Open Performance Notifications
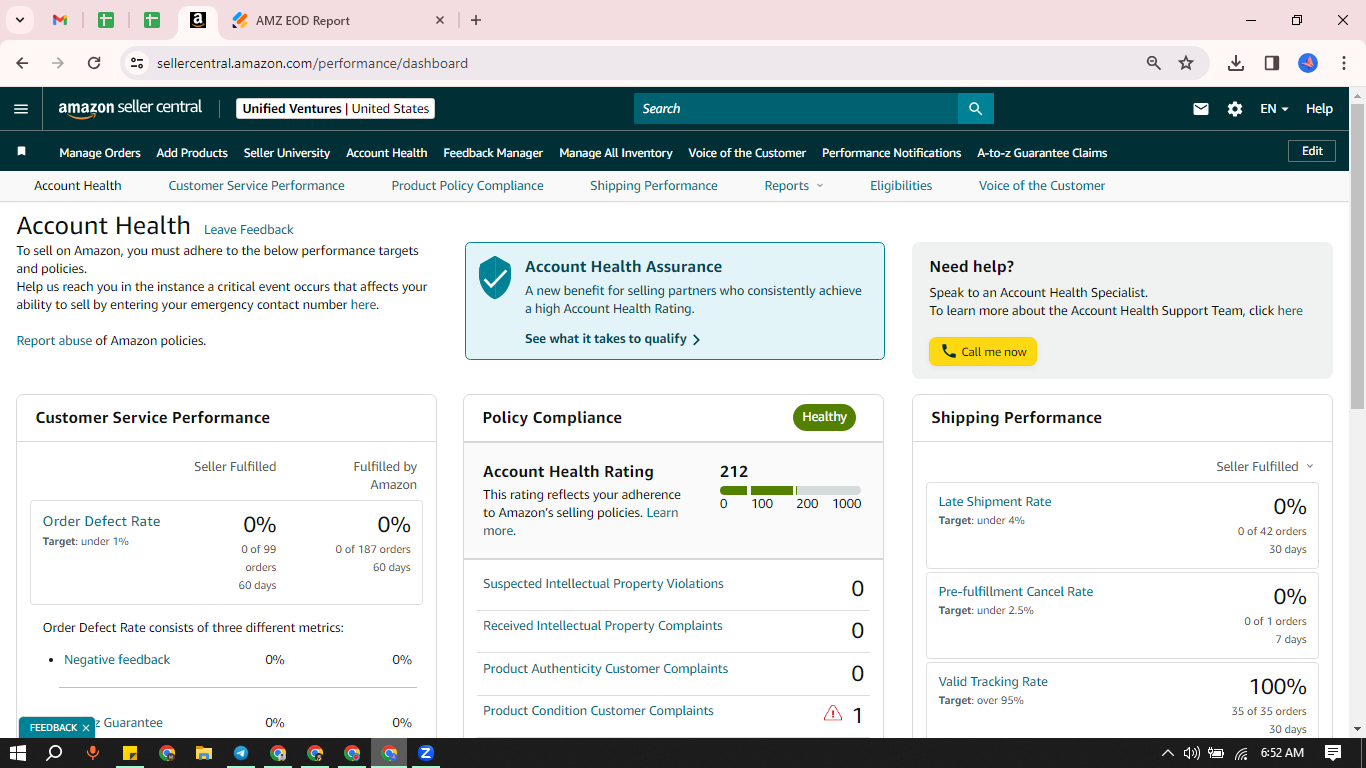 (x=892, y=153)
